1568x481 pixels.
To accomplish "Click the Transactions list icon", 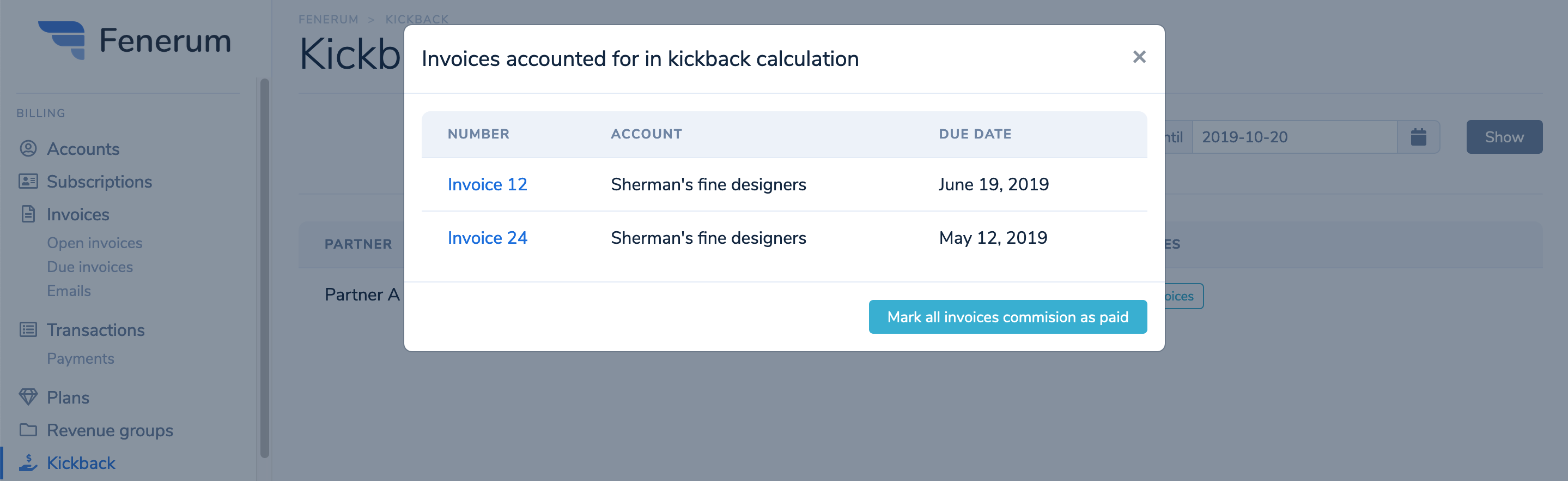I will [x=28, y=330].
